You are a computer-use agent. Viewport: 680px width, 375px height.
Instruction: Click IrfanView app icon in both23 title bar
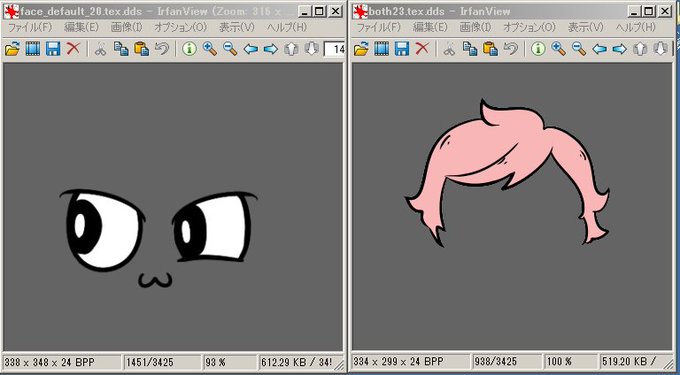[x=360, y=11]
